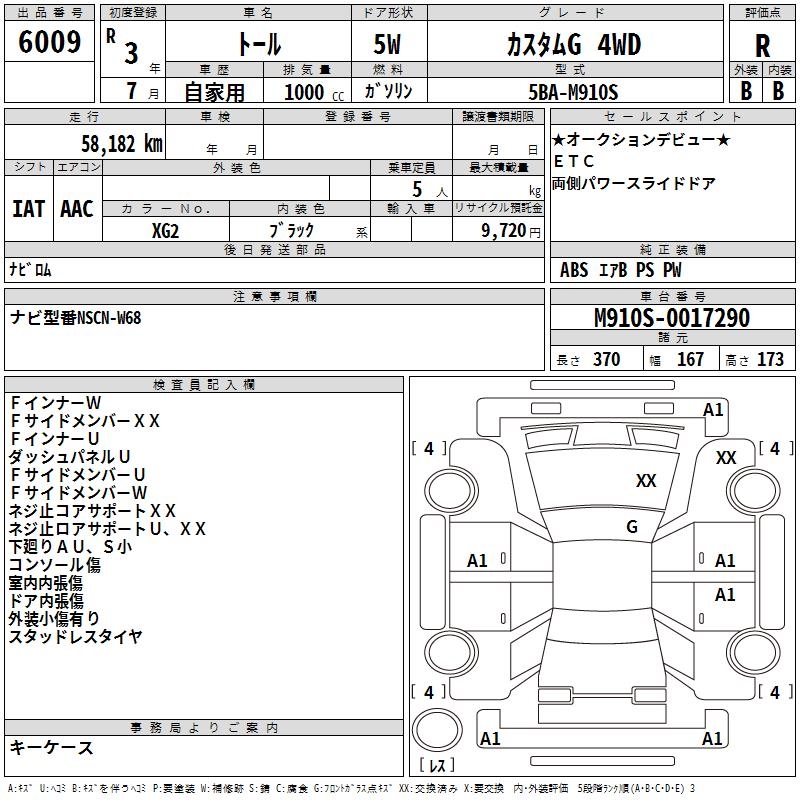Select height value 173
This screenshot has width=800, height=800.
[770, 359]
